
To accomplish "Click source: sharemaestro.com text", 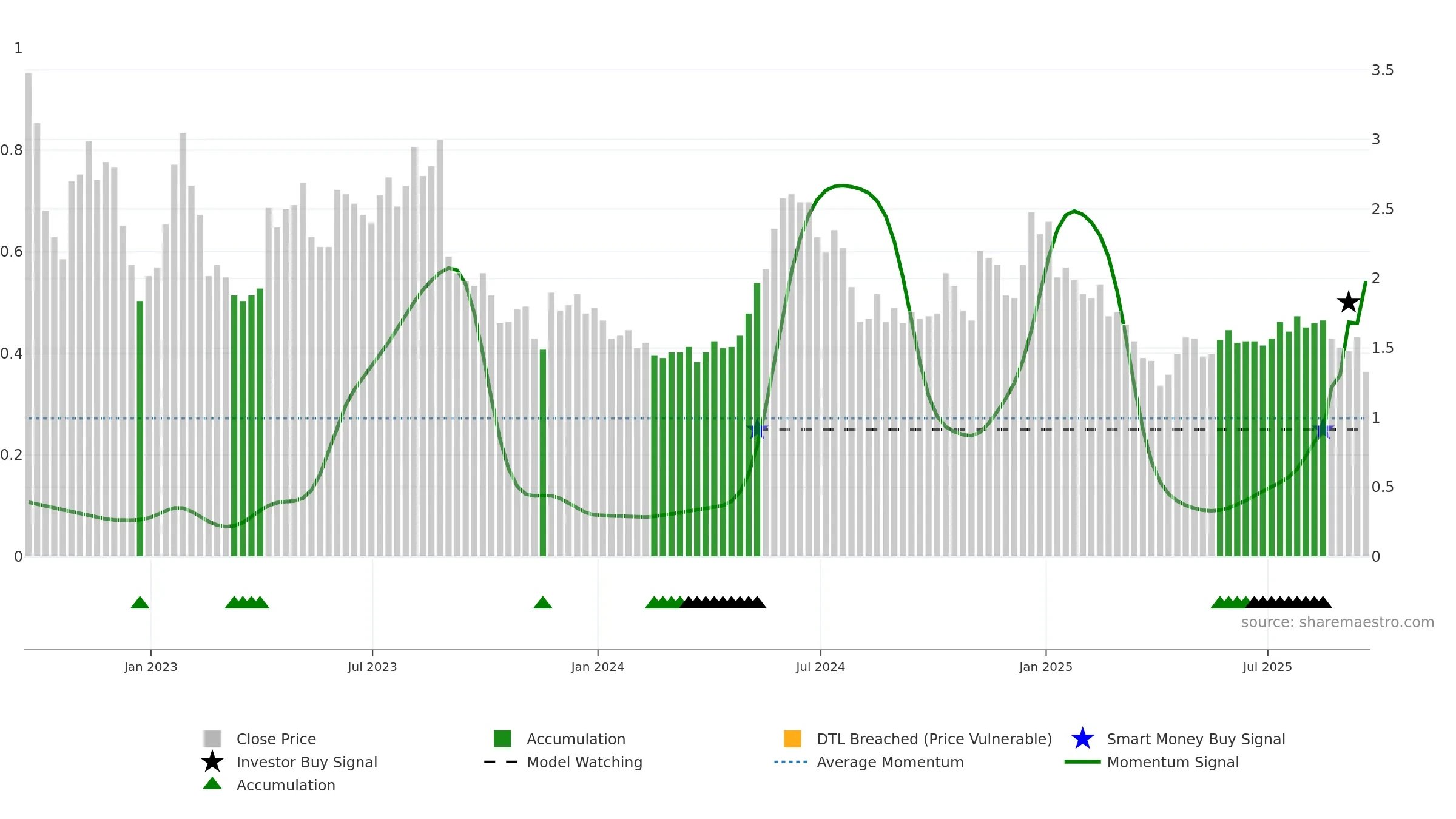I will [1338, 622].
